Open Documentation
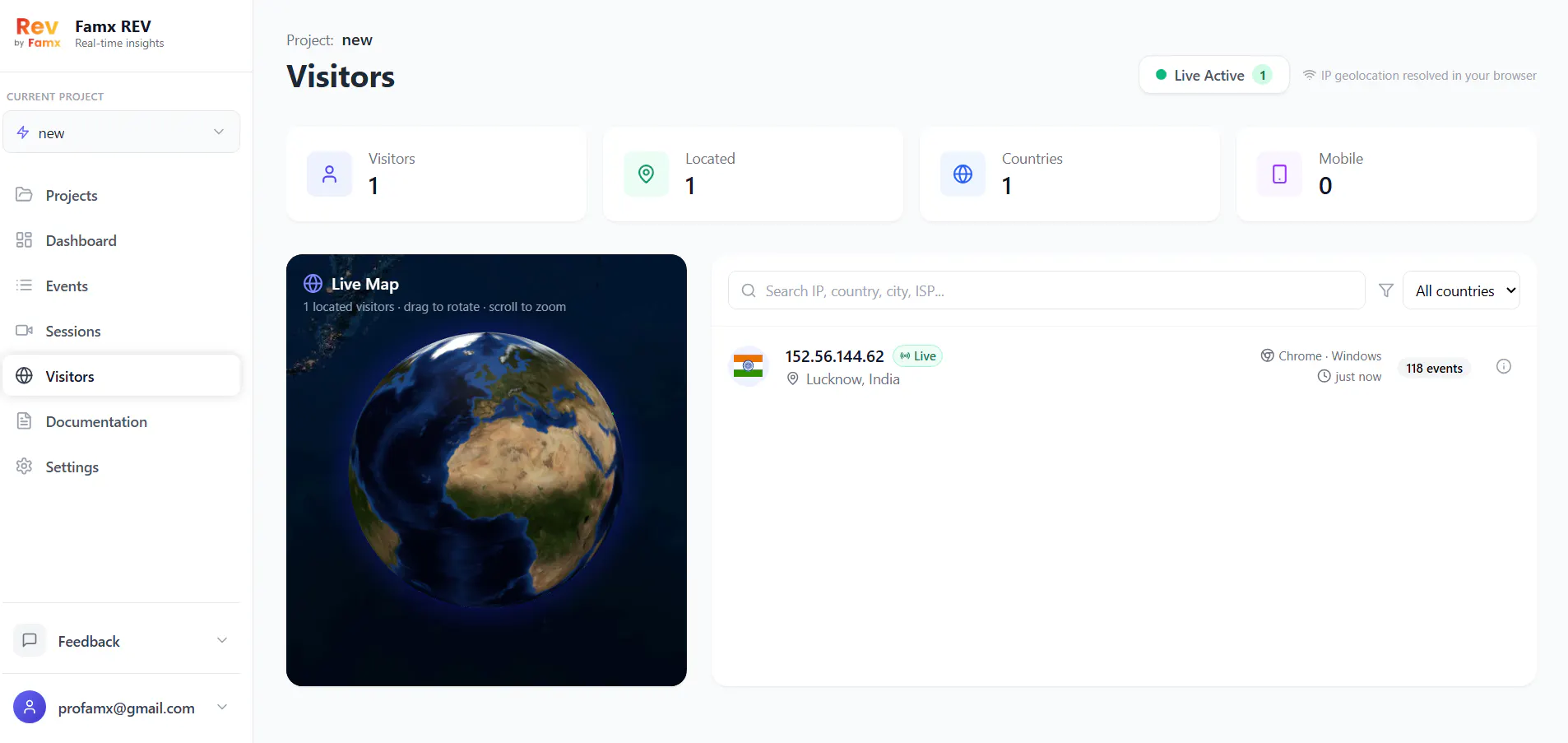The width and height of the screenshot is (1568, 743). point(122,421)
